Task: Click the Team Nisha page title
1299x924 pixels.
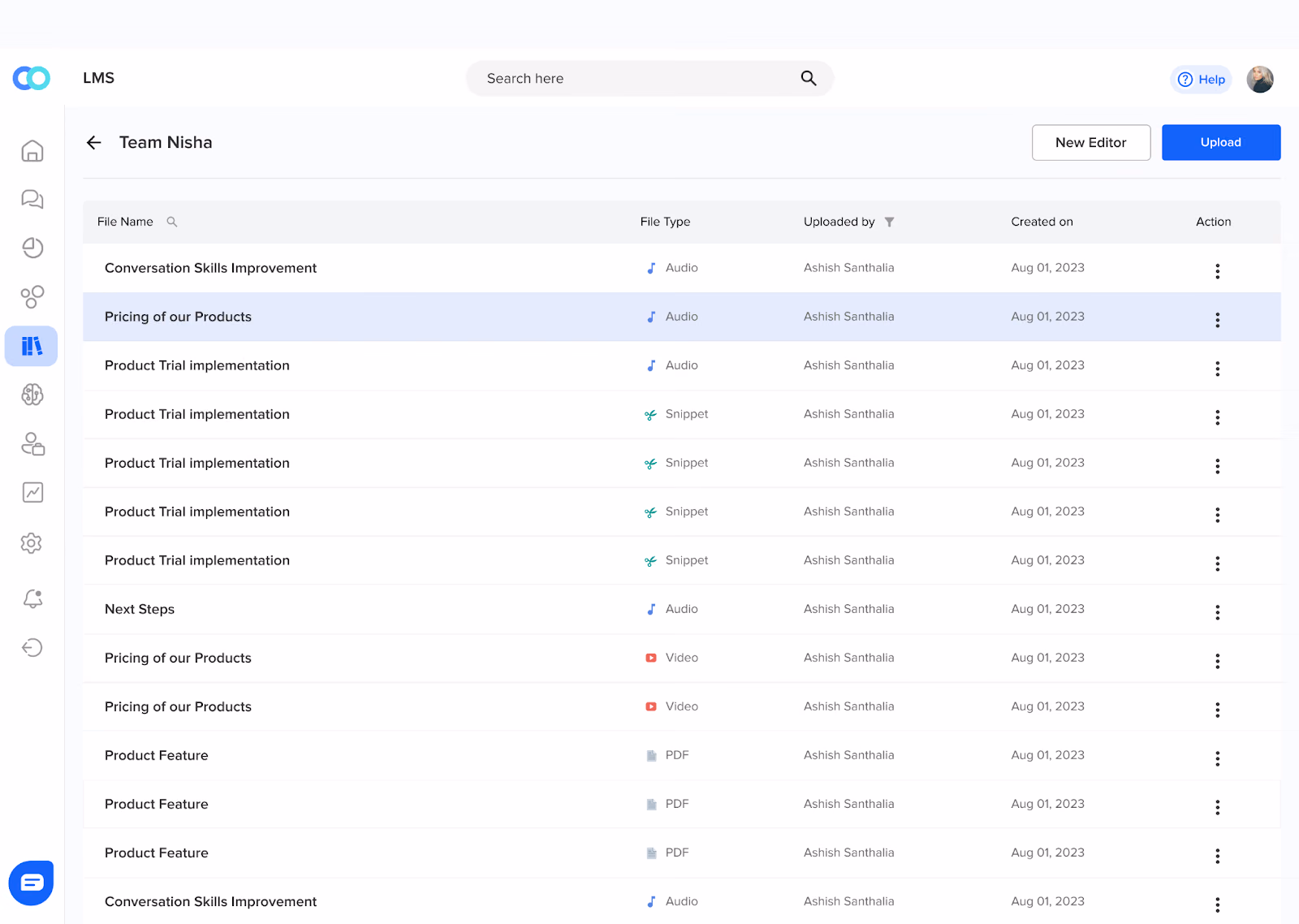Action: point(166,143)
